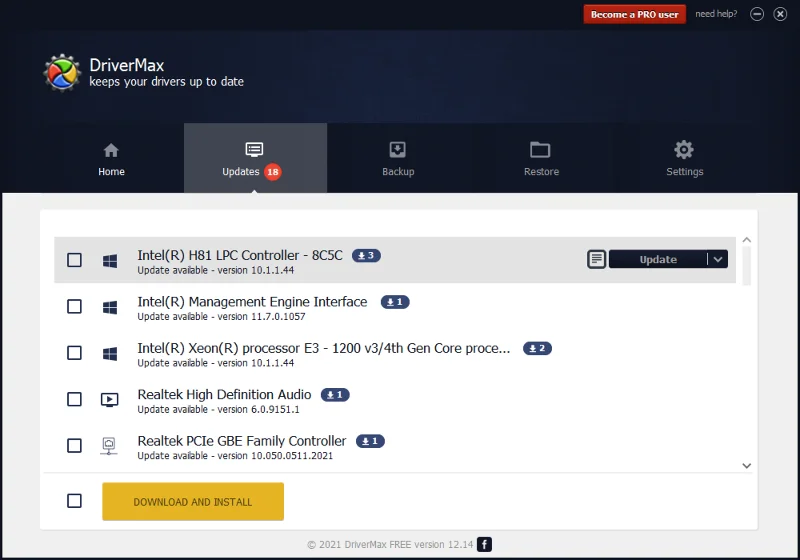This screenshot has height=560, width=800.
Task: Select the Intel(R) Xeon(R) processor E3 entry
Action: point(395,353)
